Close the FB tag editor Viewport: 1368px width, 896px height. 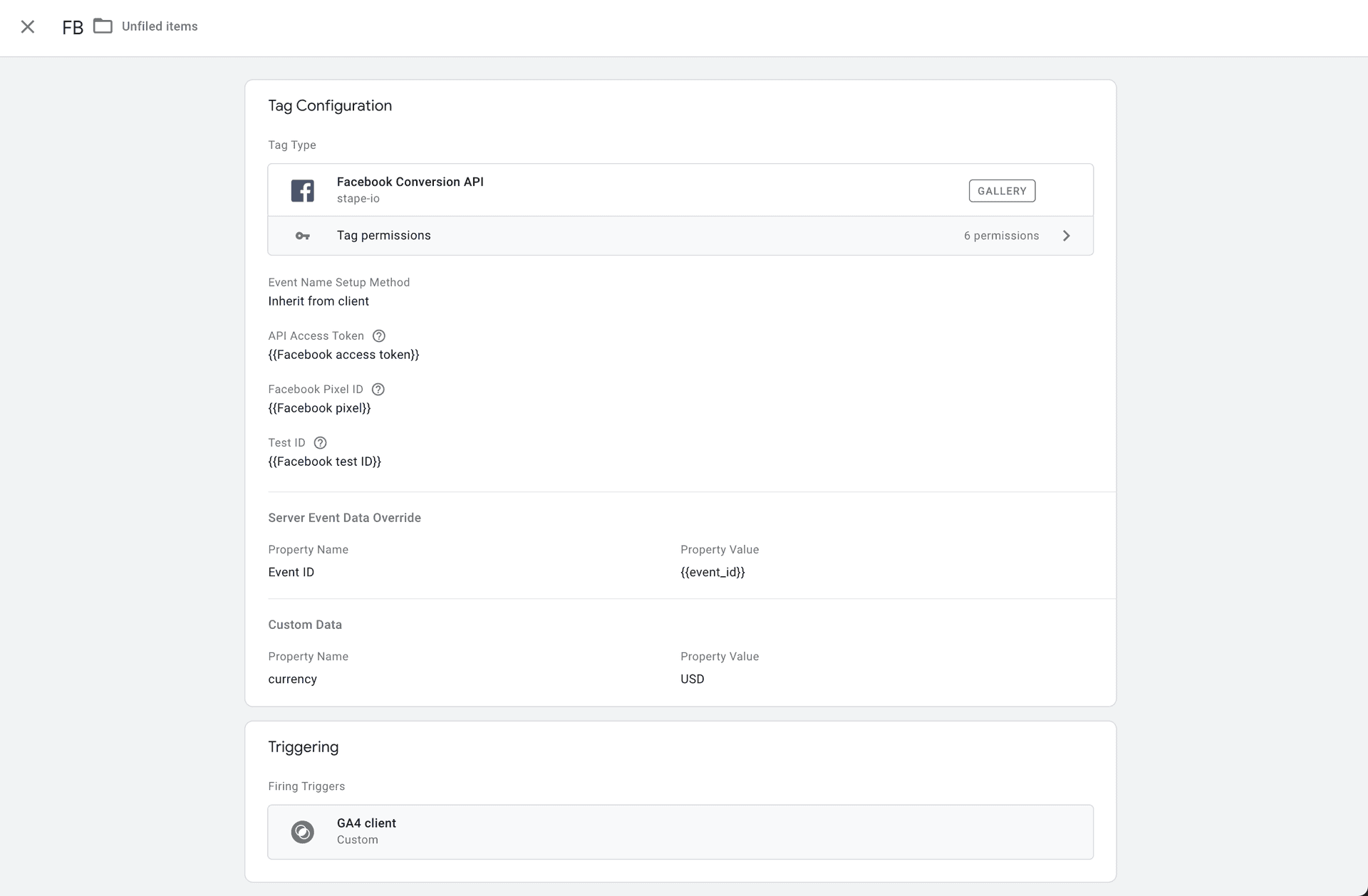pos(28,26)
